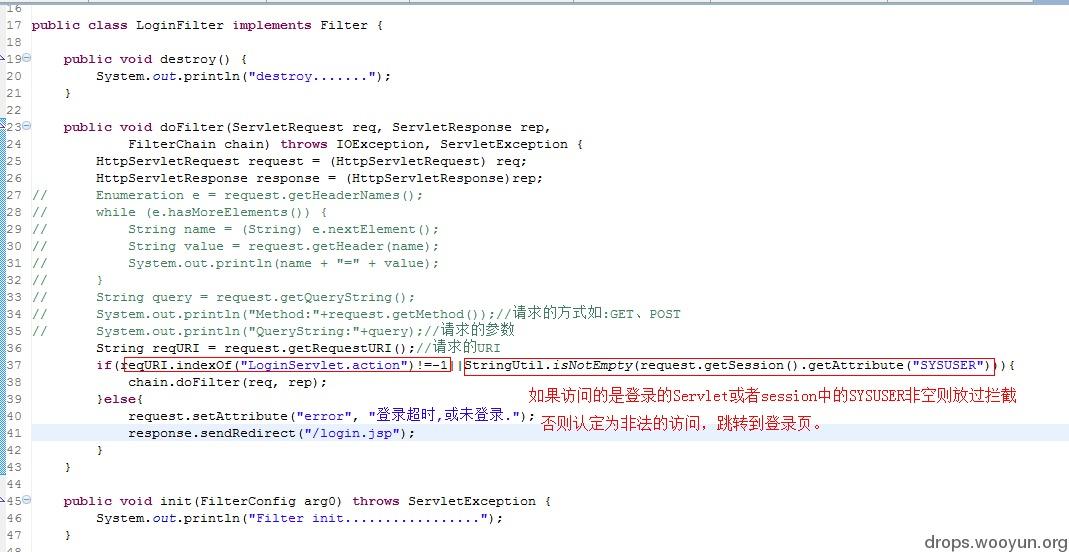The image size is (1069, 552).
Task: Collapse the doFilter method fold at line 23
Action: pyautogui.click(x=27, y=126)
